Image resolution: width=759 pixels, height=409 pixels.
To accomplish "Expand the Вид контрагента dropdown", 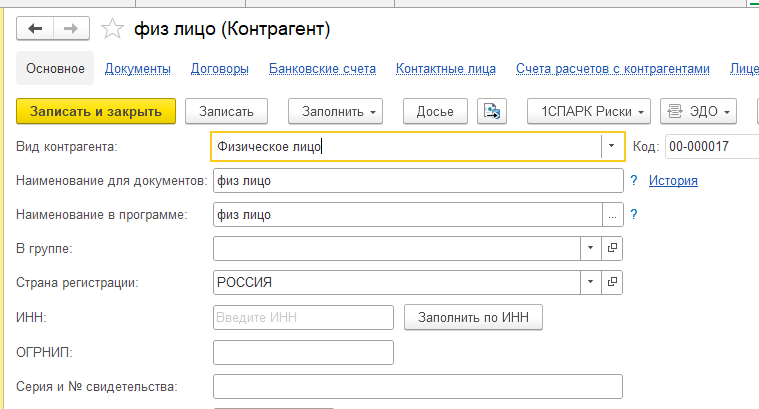I will pyautogui.click(x=611, y=146).
